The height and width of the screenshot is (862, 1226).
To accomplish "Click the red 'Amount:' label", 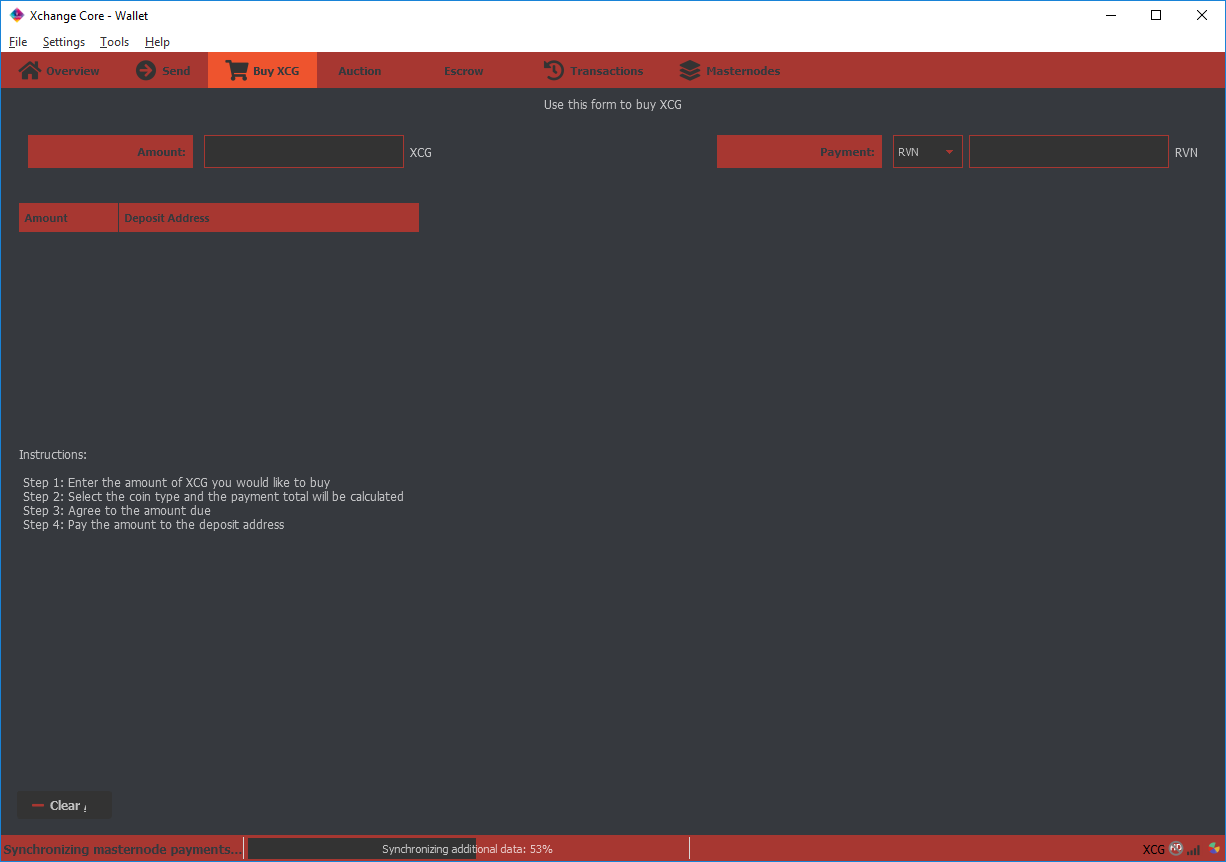I will click(111, 152).
